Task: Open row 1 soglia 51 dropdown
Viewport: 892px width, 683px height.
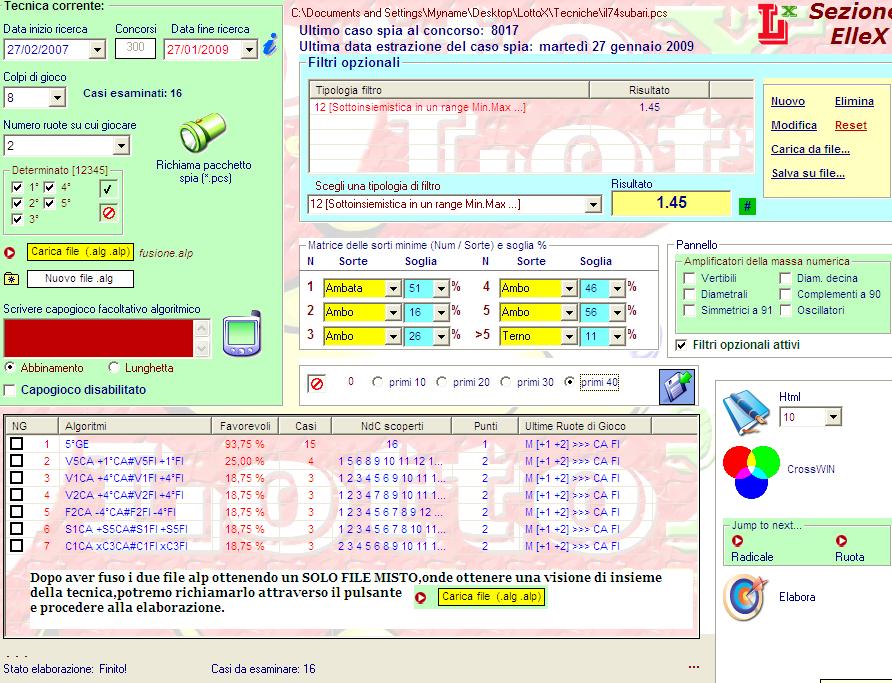Action: [441, 289]
